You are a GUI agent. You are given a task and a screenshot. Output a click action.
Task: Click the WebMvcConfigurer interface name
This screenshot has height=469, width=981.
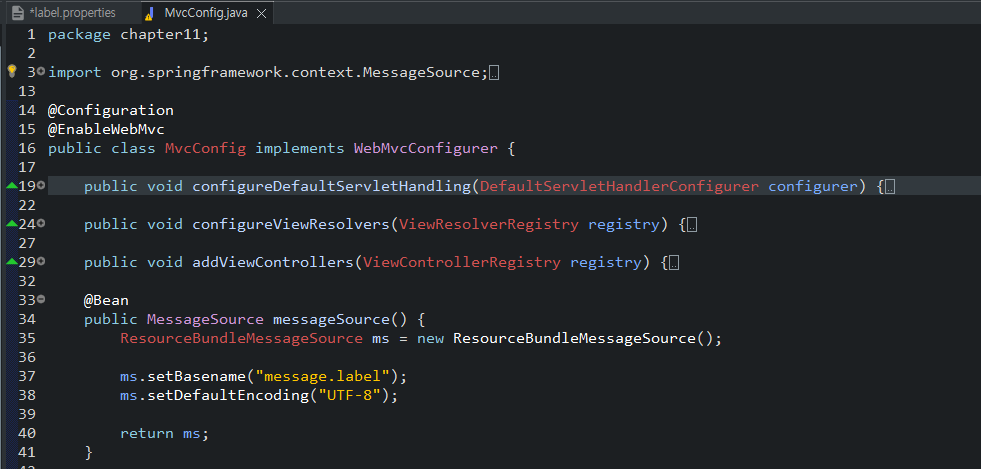click(425, 149)
